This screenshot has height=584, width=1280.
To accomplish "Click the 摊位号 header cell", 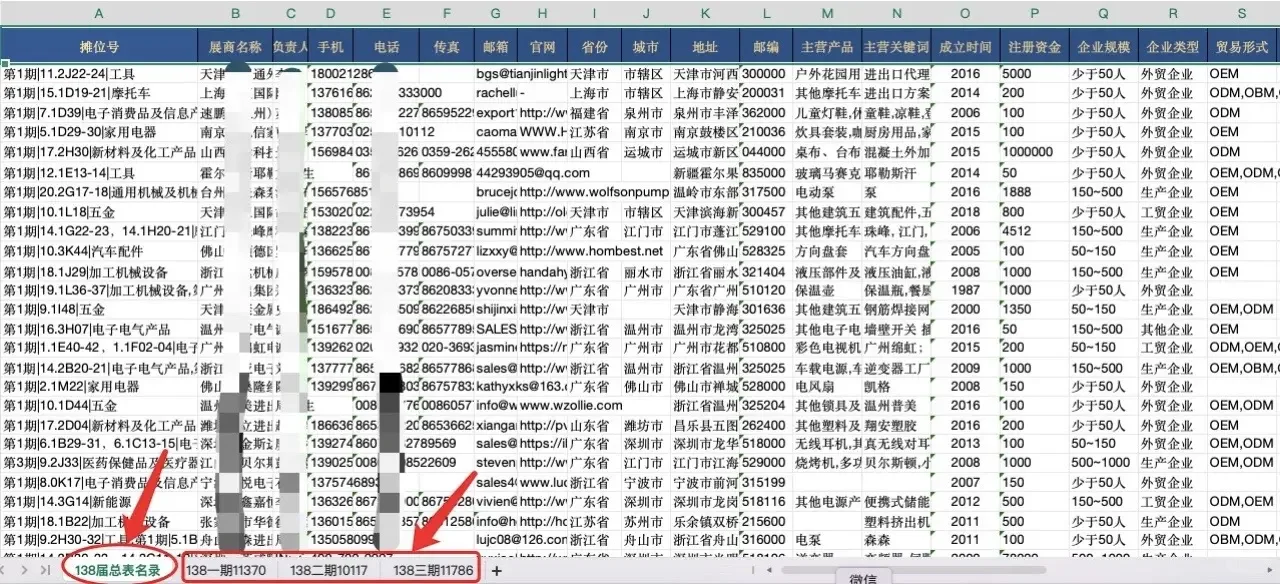I will click(x=99, y=47).
